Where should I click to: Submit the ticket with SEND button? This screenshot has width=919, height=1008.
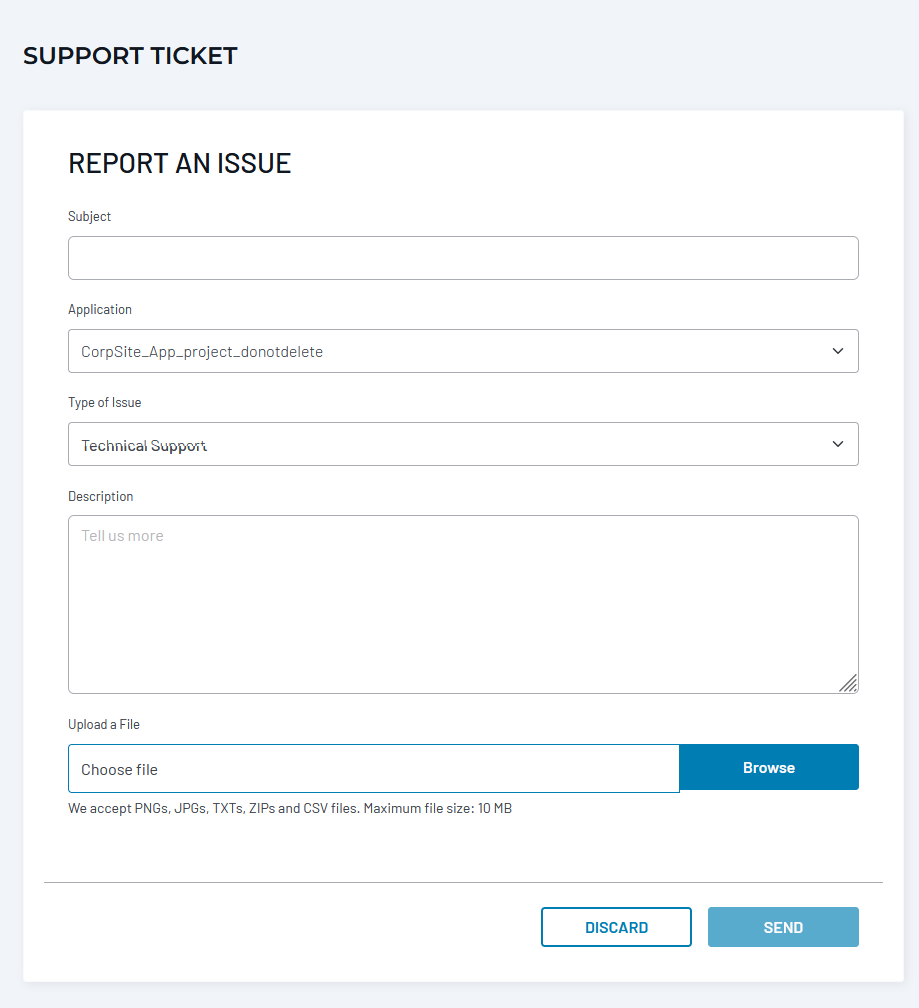point(783,927)
